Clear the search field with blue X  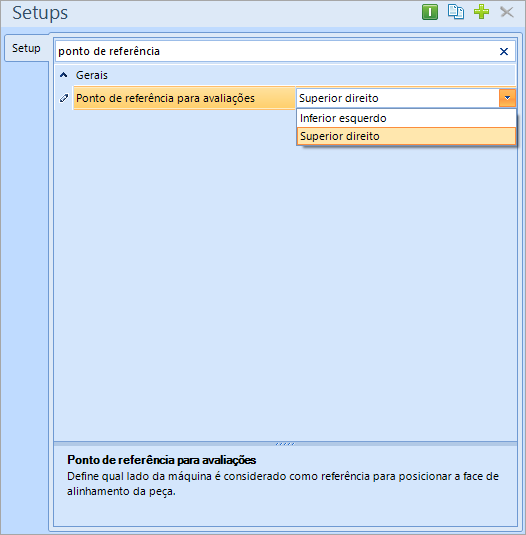click(503, 52)
